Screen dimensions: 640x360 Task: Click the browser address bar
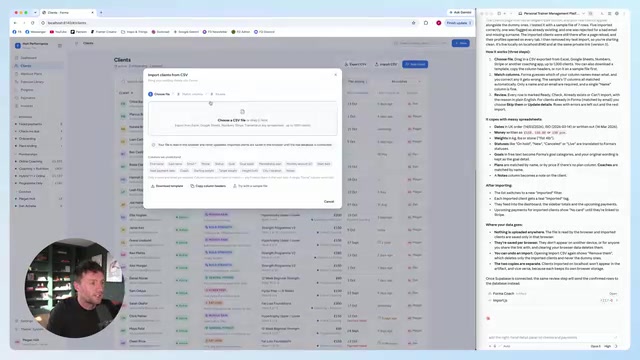point(229,23)
